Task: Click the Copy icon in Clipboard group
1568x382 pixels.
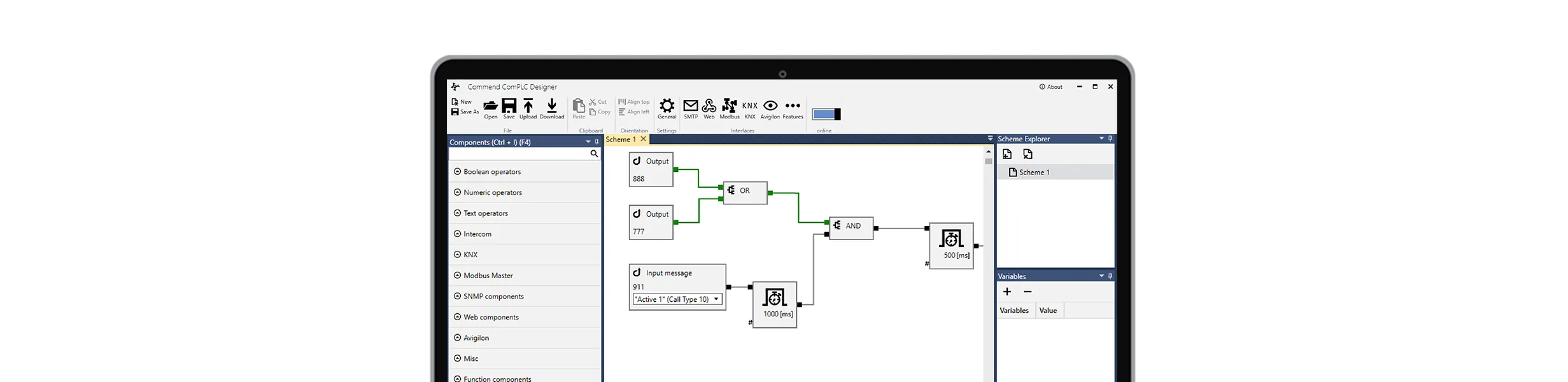Action: click(593, 112)
